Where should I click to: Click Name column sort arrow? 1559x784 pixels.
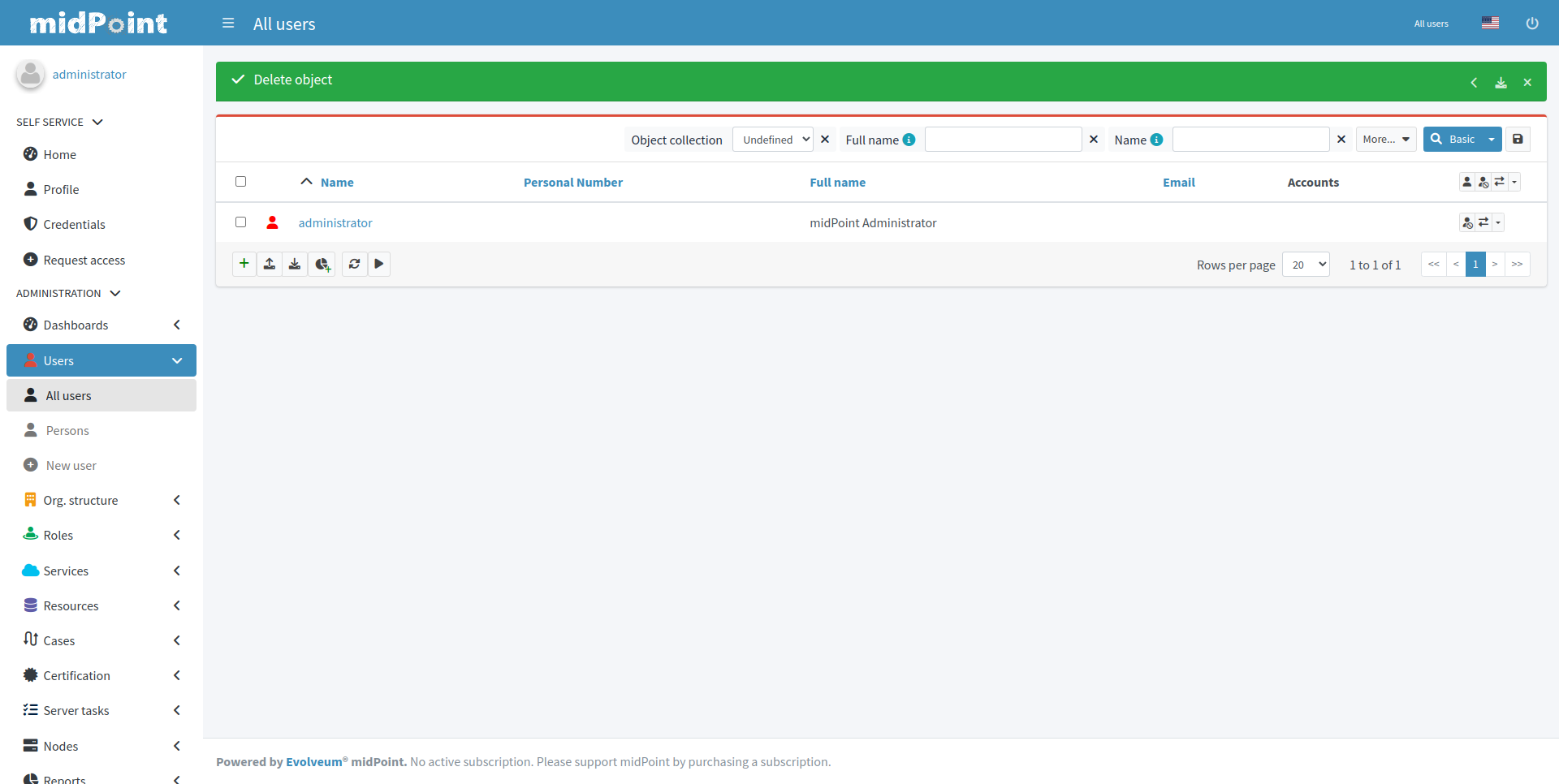point(306,182)
